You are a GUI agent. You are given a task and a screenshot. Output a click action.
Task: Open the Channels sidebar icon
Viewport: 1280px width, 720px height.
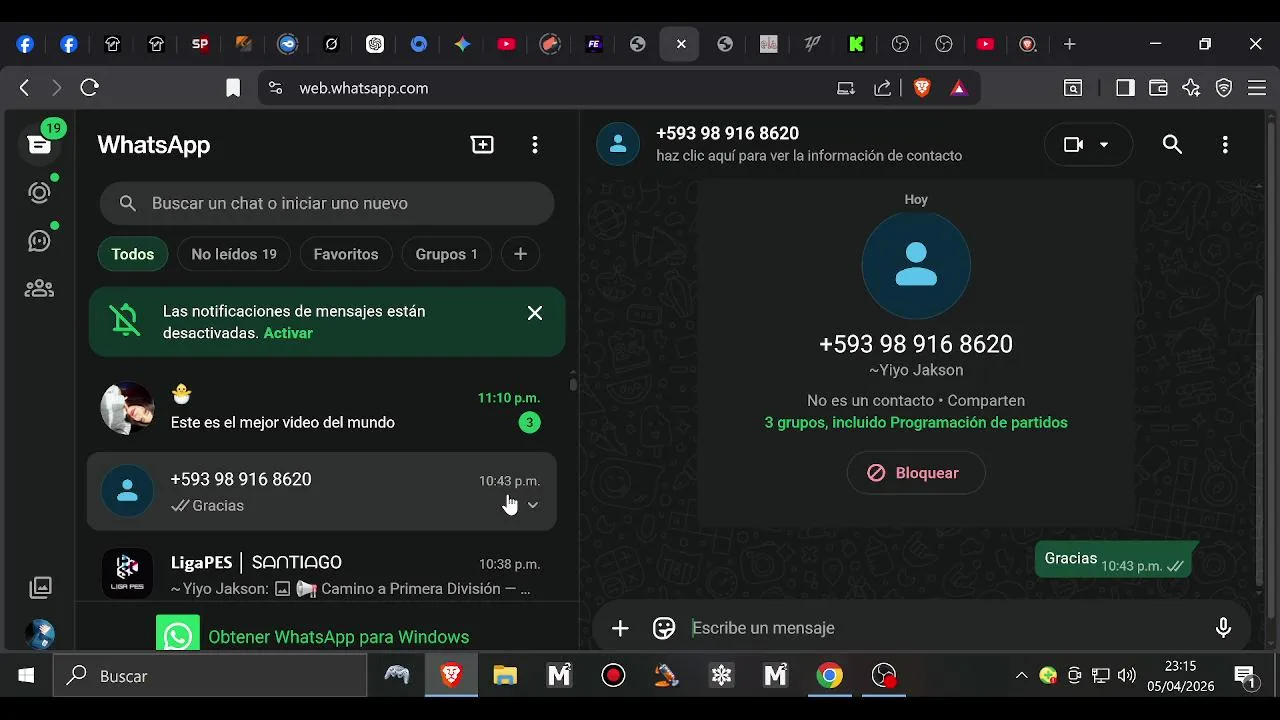pyautogui.click(x=40, y=240)
